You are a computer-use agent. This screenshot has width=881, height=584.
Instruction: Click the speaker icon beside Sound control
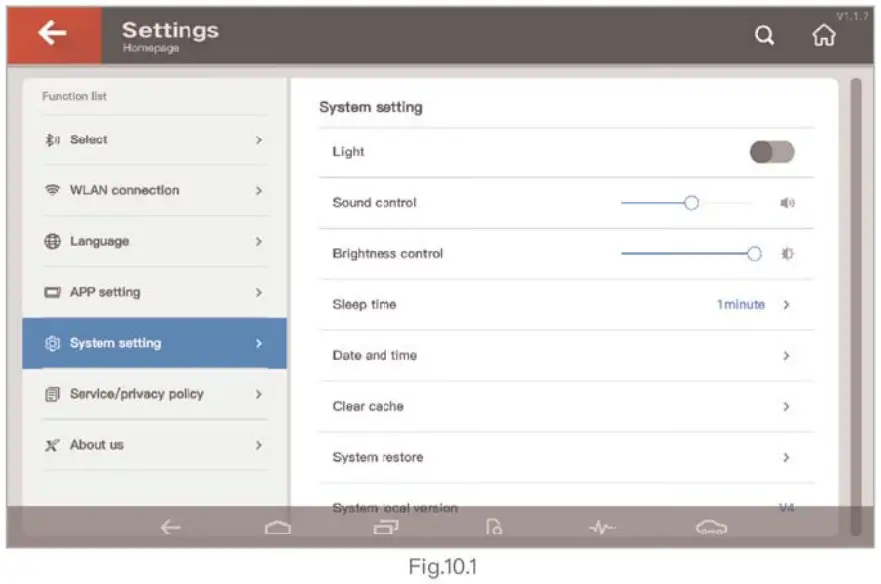(x=787, y=203)
